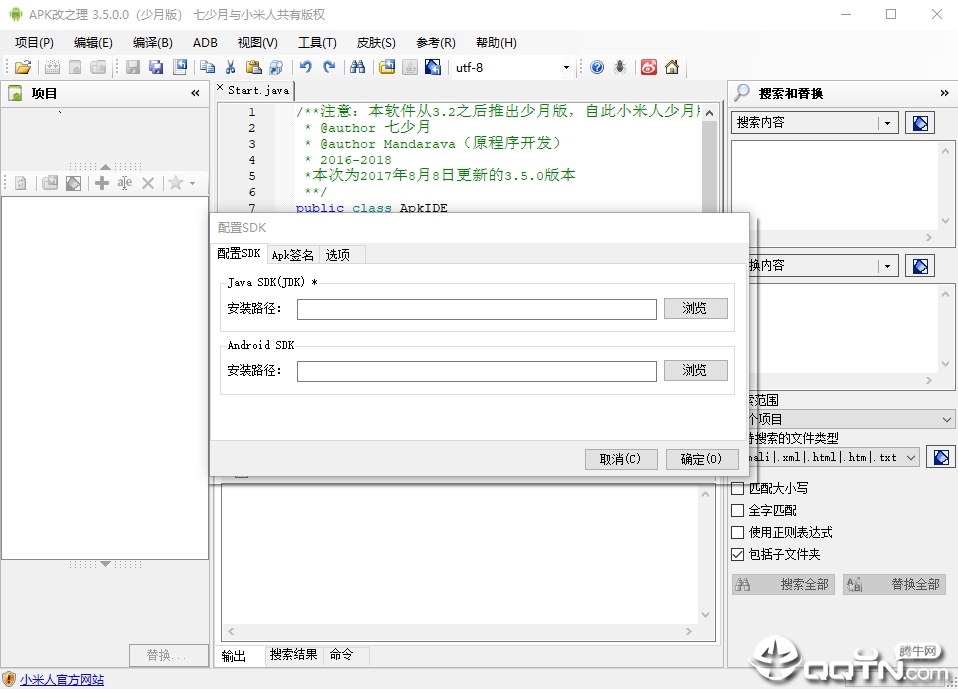The height and width of the screenshot is (689, 958).
Task: Click the clipboard paste icon
Action: pos(253,67)
